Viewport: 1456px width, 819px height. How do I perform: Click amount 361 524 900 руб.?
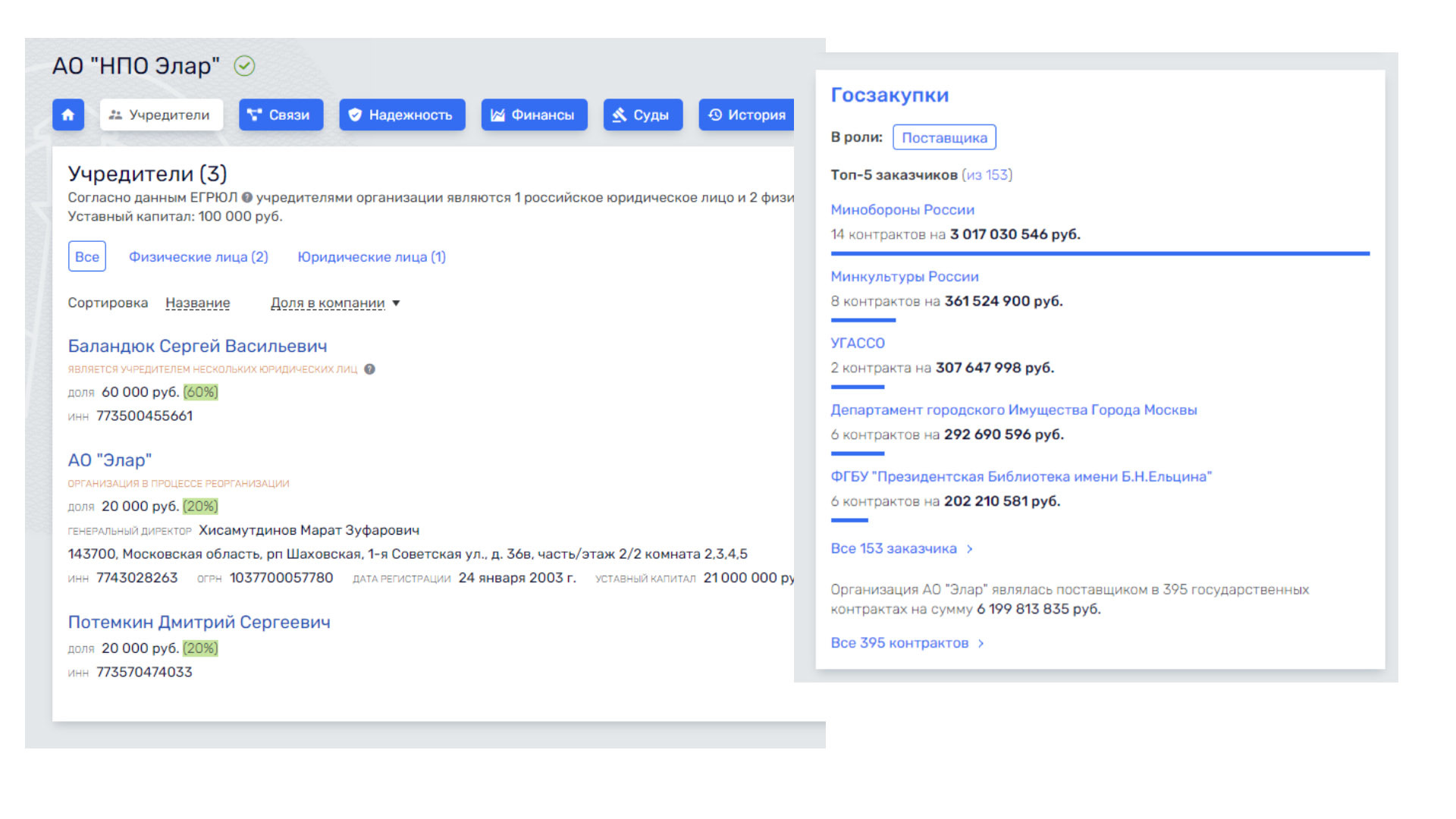point(1004,302)
